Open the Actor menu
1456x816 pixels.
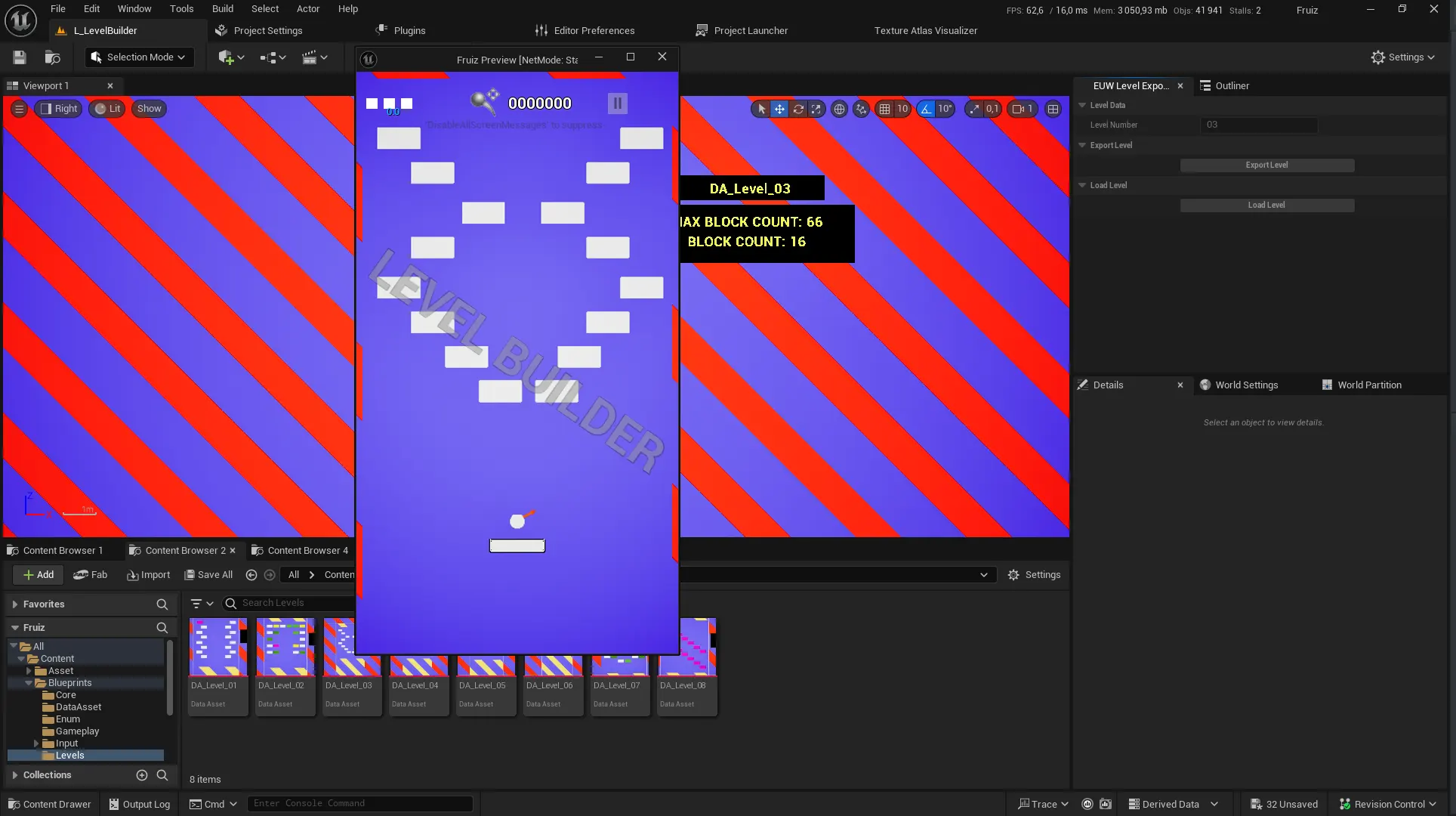pos(308,9)
